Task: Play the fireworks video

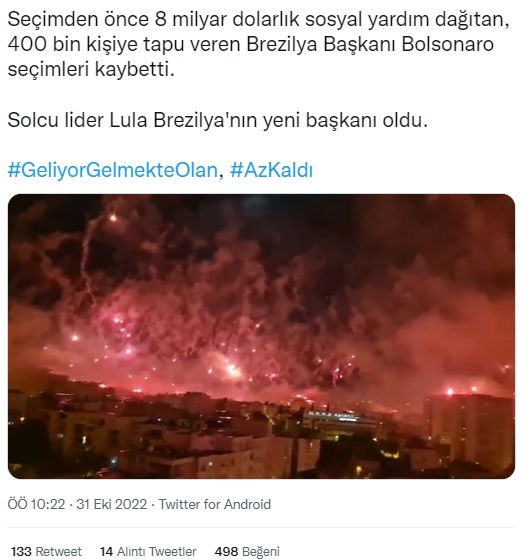Action: click(261, 336)
